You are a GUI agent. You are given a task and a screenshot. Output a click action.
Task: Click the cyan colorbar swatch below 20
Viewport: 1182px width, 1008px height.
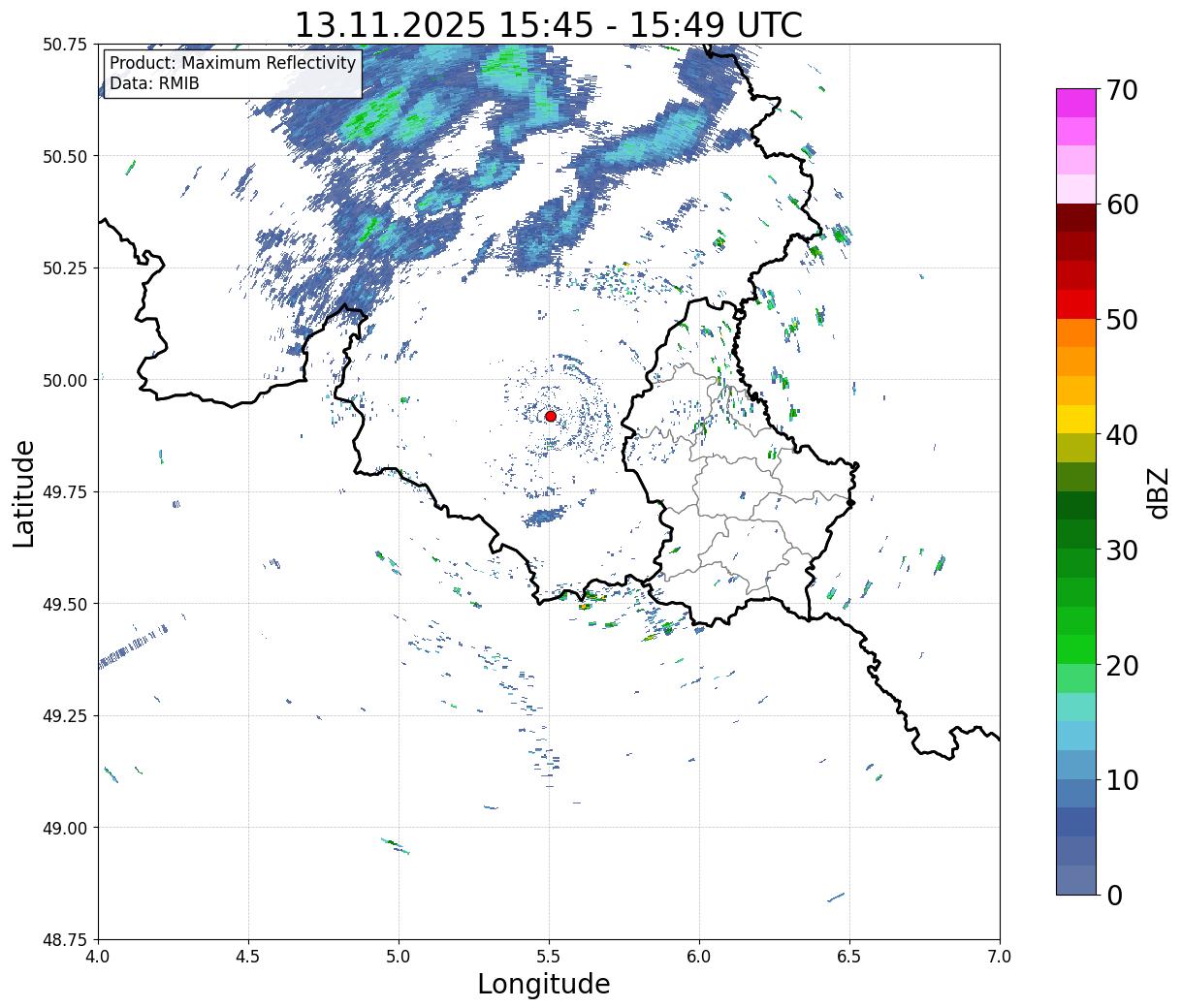1076,707
